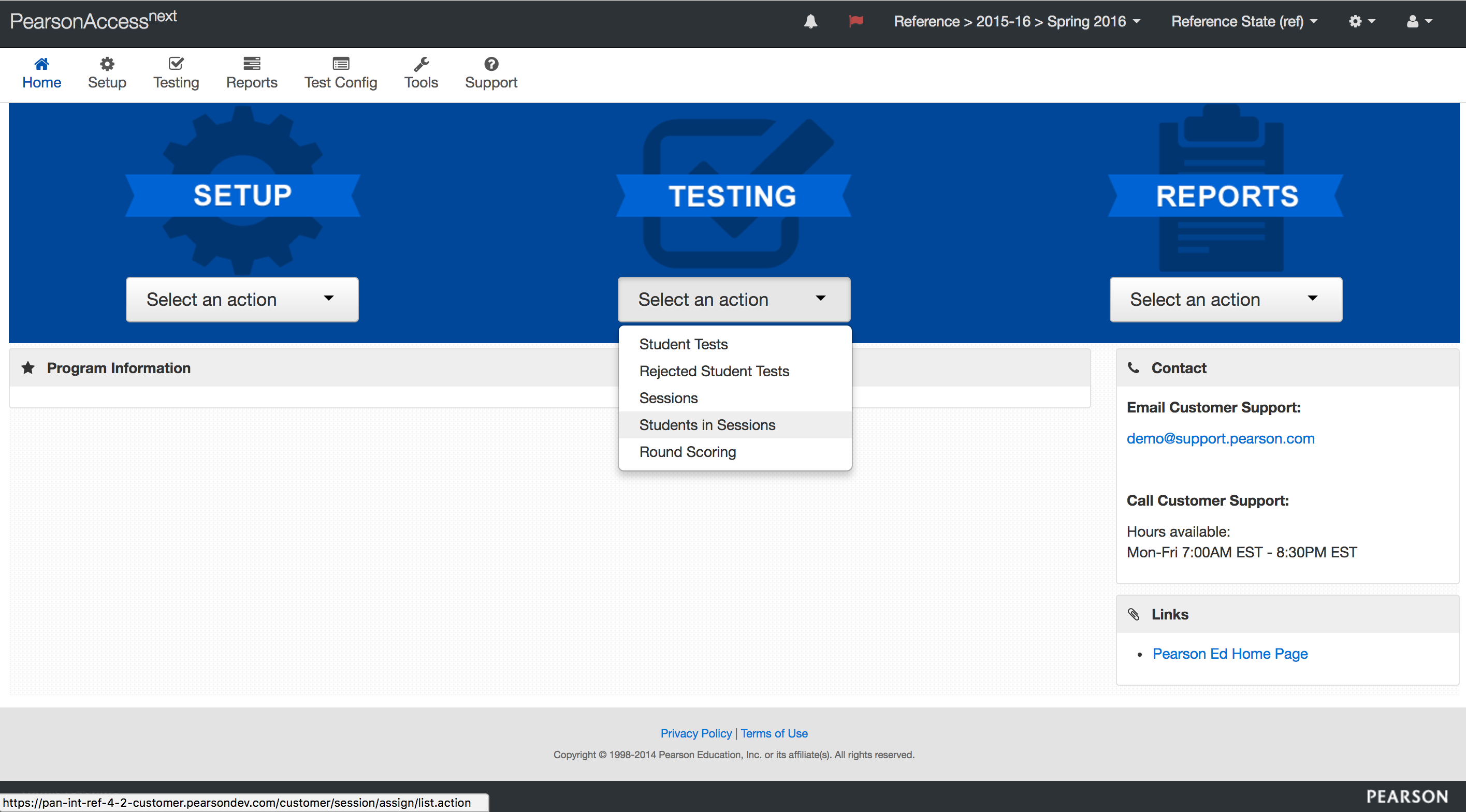The image size is (1466, 812).
Task: Go to the Home nav icon
Action: coord(41,73)
